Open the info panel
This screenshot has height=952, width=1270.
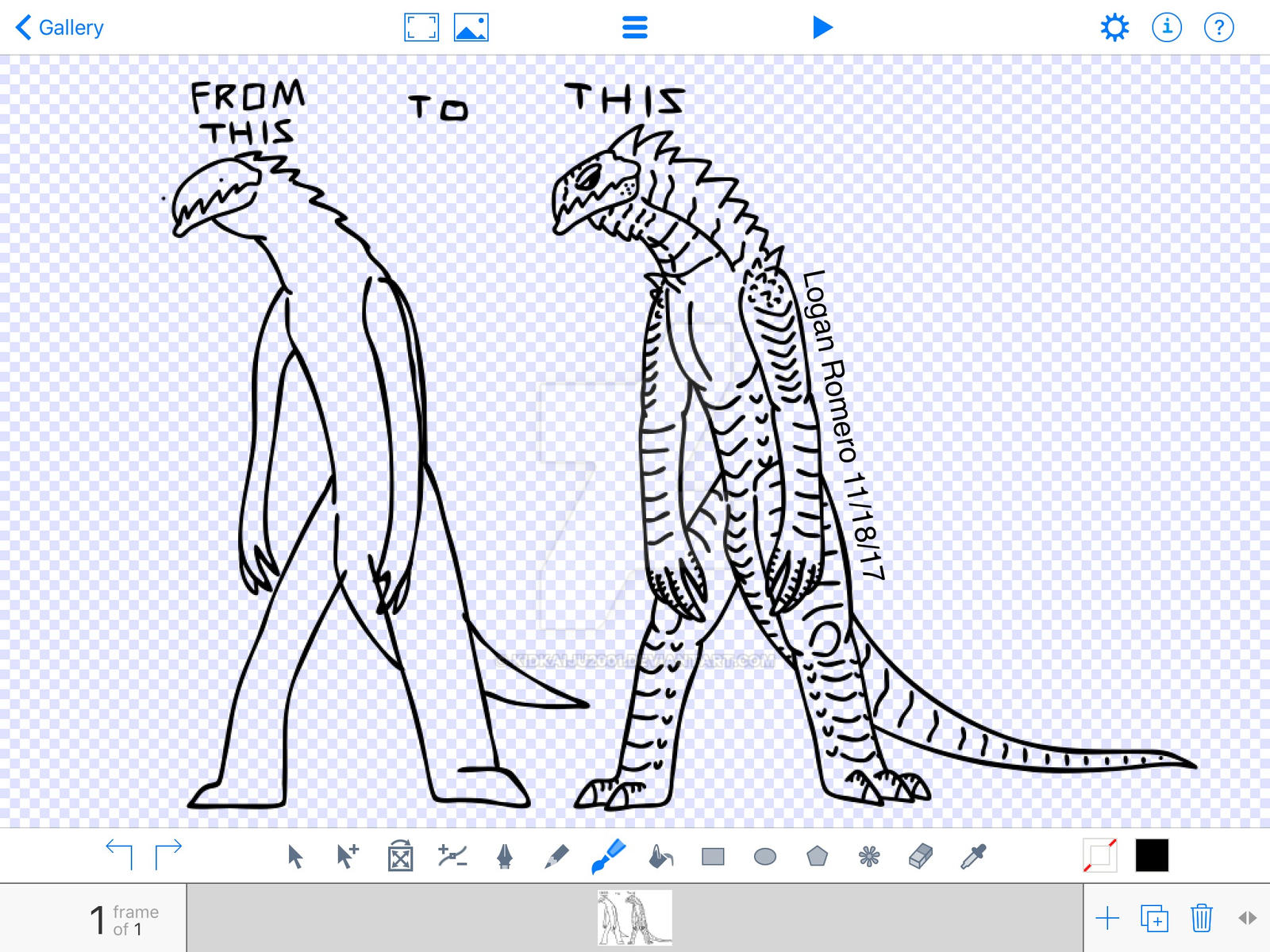click(1166, 26)
